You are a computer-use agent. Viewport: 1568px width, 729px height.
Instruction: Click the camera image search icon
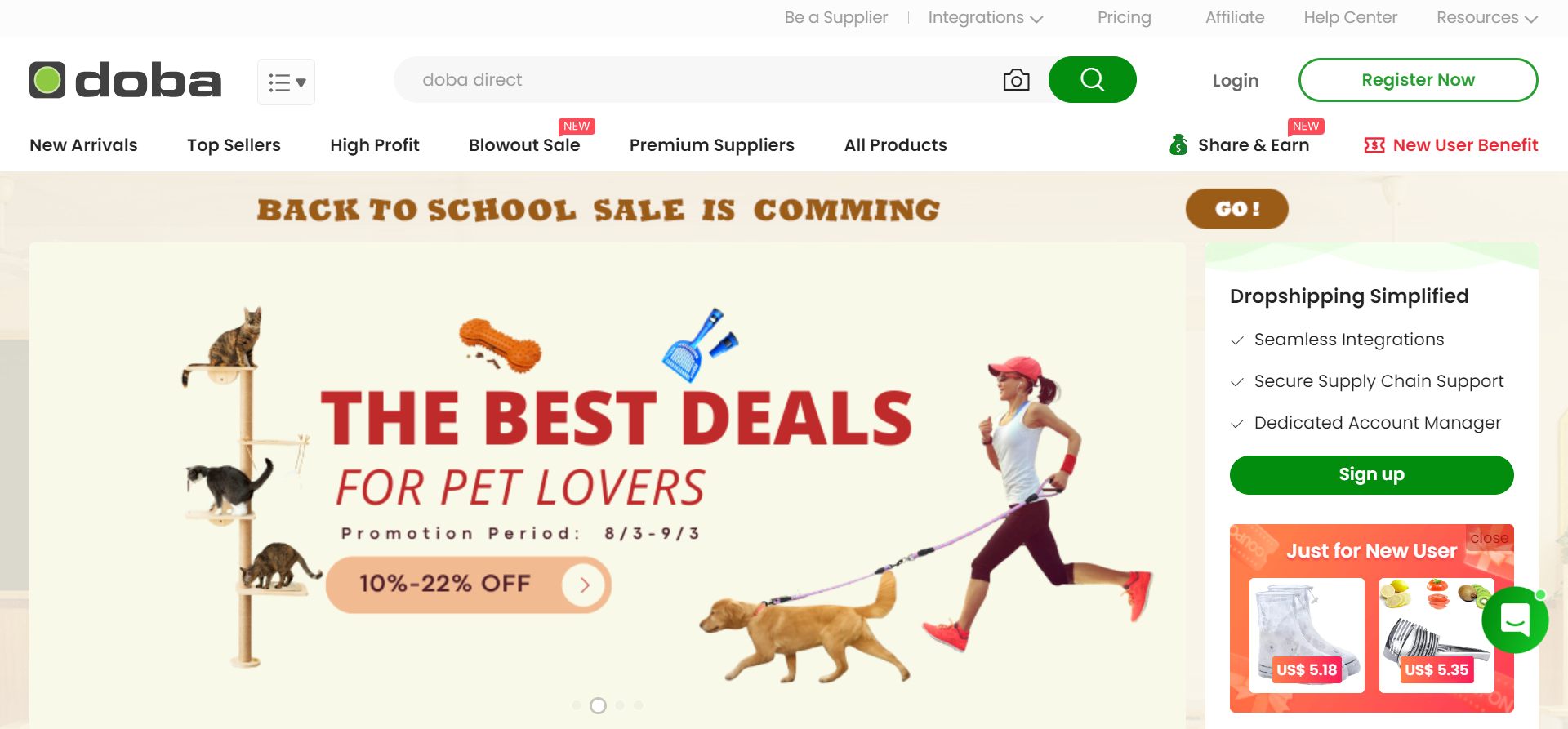coord(1016,80)
